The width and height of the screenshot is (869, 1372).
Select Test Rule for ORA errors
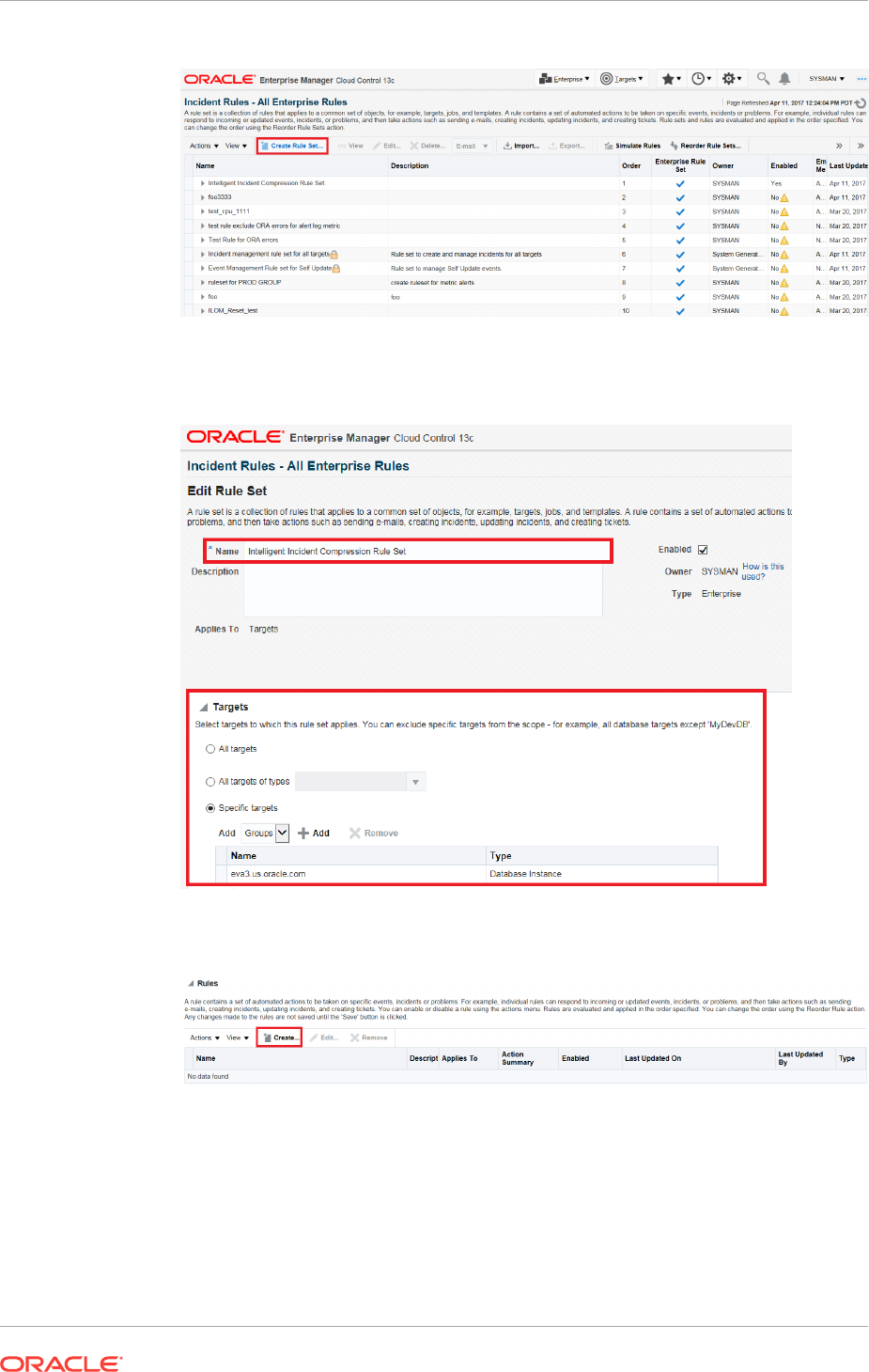[243, 240]
